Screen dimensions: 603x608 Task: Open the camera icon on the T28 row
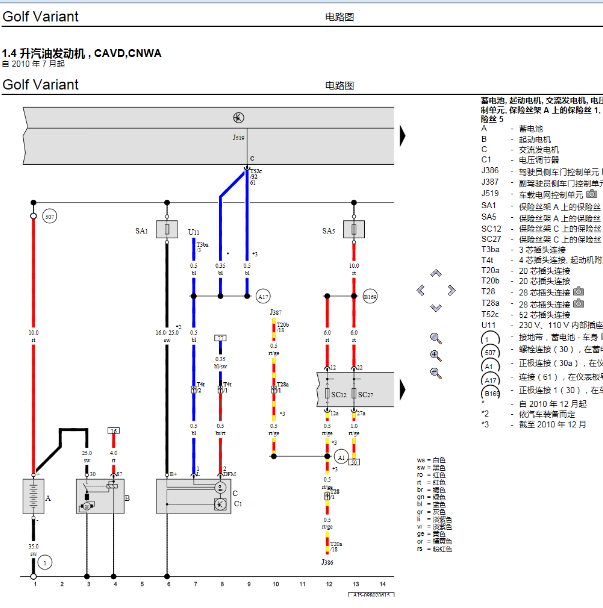click(x=578, y=291)
